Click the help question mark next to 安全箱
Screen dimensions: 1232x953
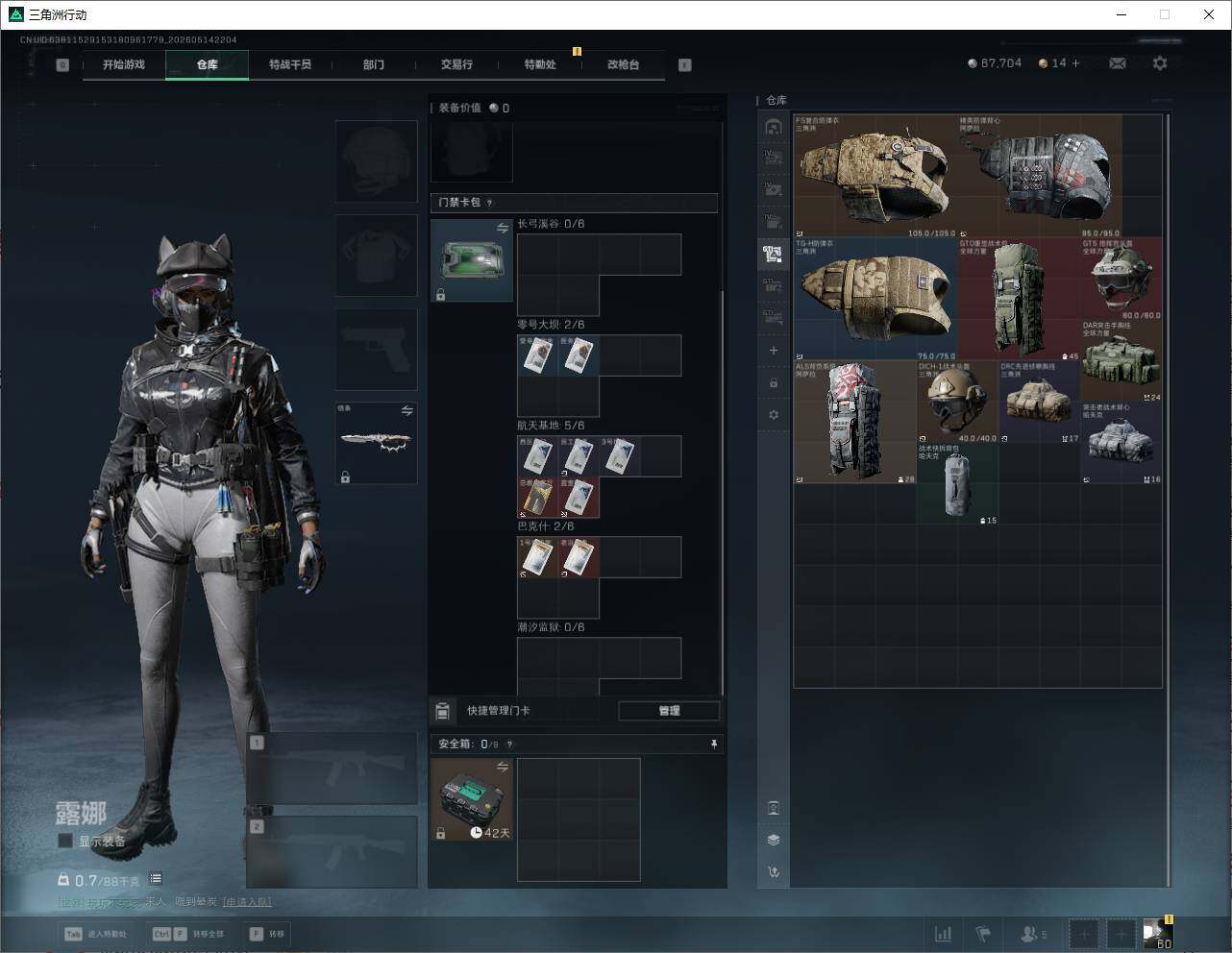pos(509,745)
